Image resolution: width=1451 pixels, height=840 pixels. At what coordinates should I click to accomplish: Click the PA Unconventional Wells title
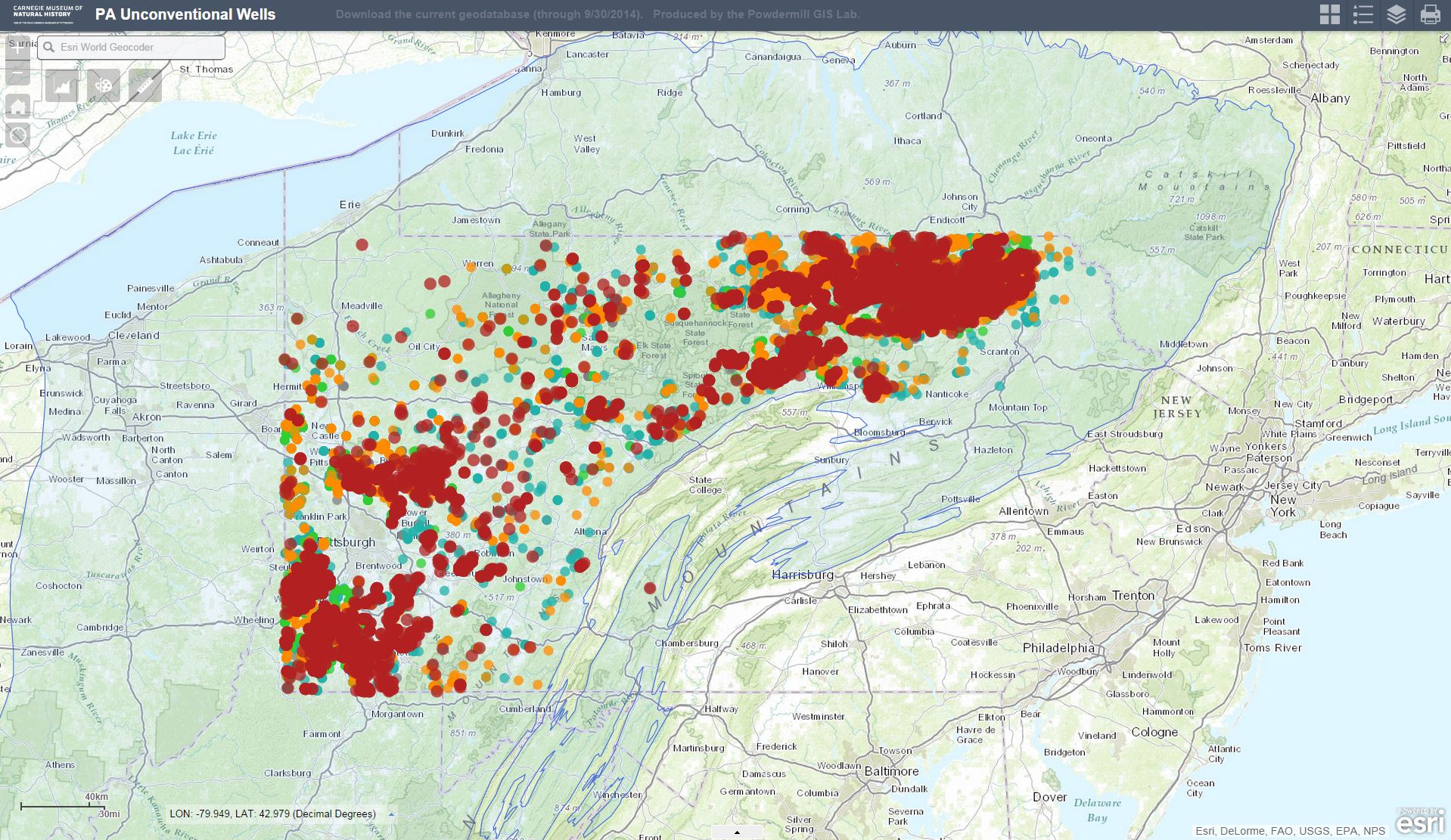[x=185, y=14]
